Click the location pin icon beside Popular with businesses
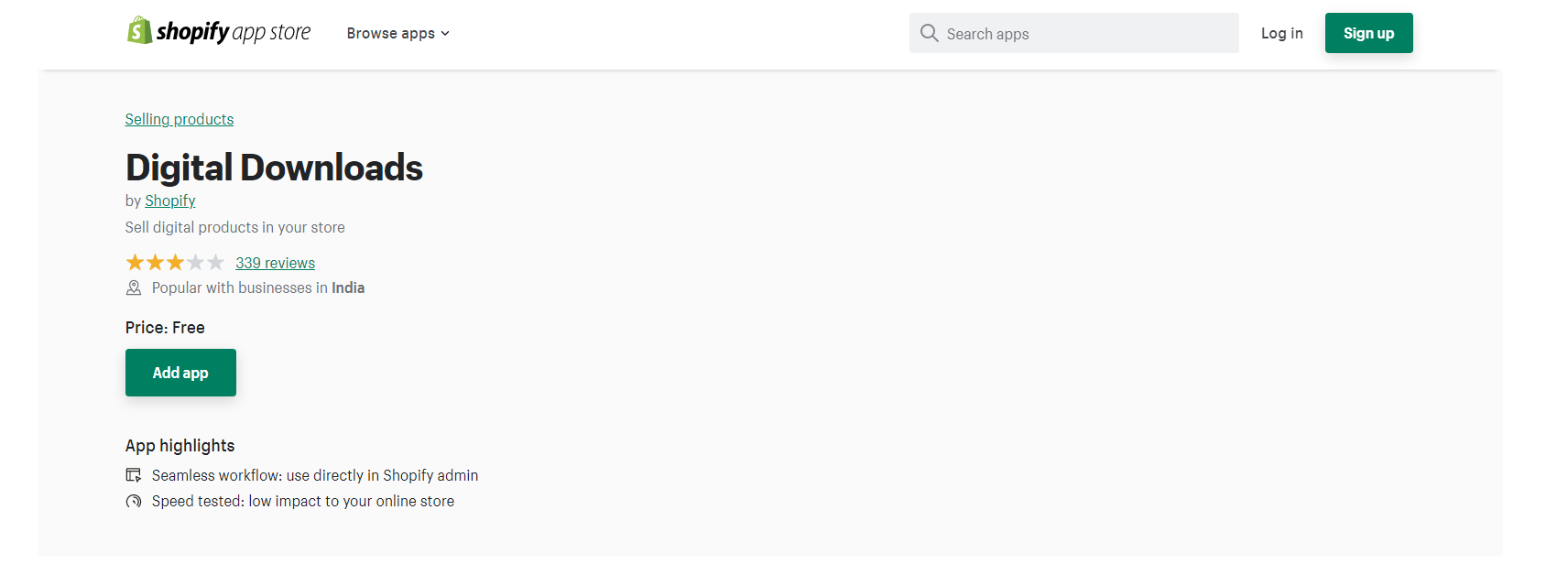Image resolution: width=1568 pixels, height=564 pixels. pyautogui.click(x=134, y=287)
